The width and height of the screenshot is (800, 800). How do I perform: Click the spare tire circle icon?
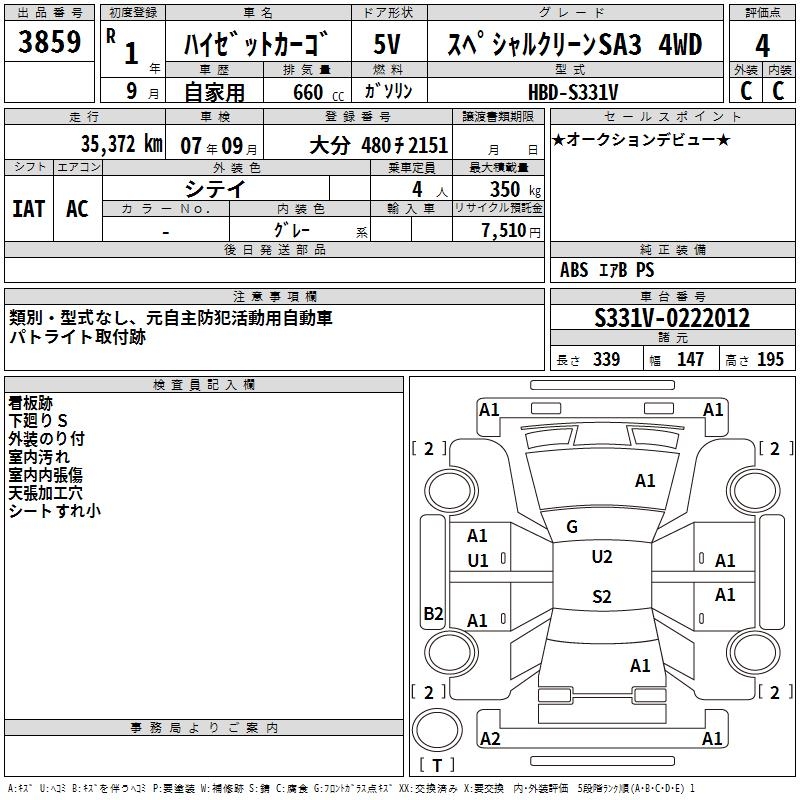437,730
